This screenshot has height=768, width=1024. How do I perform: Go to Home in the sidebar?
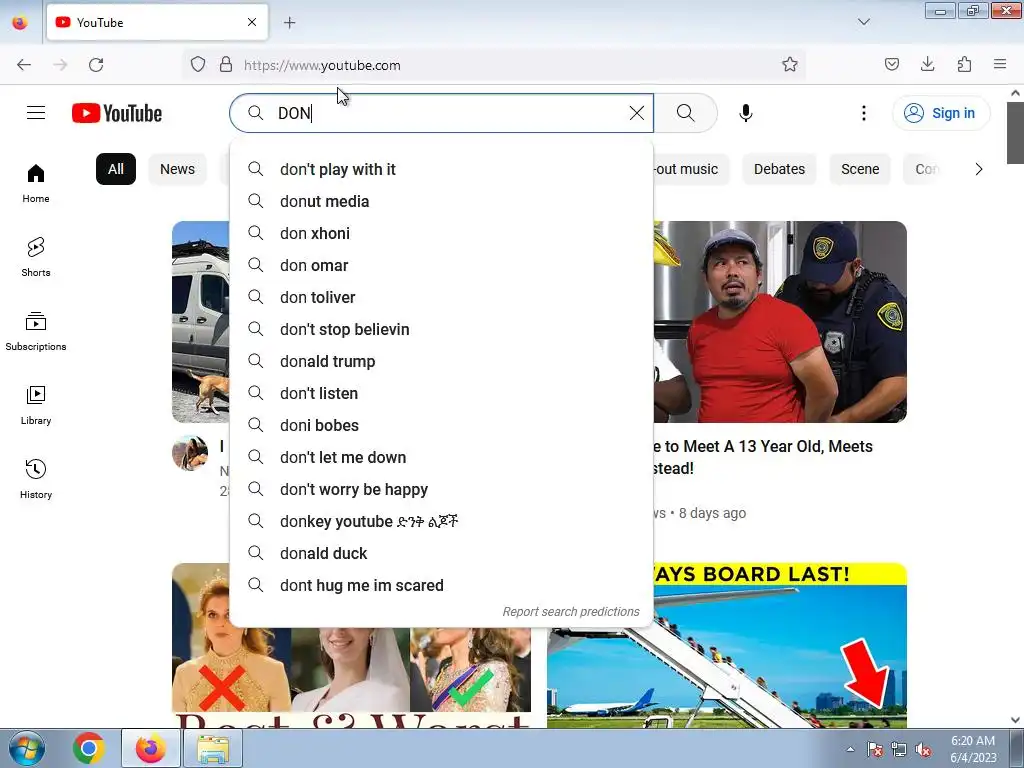(36, 184)
